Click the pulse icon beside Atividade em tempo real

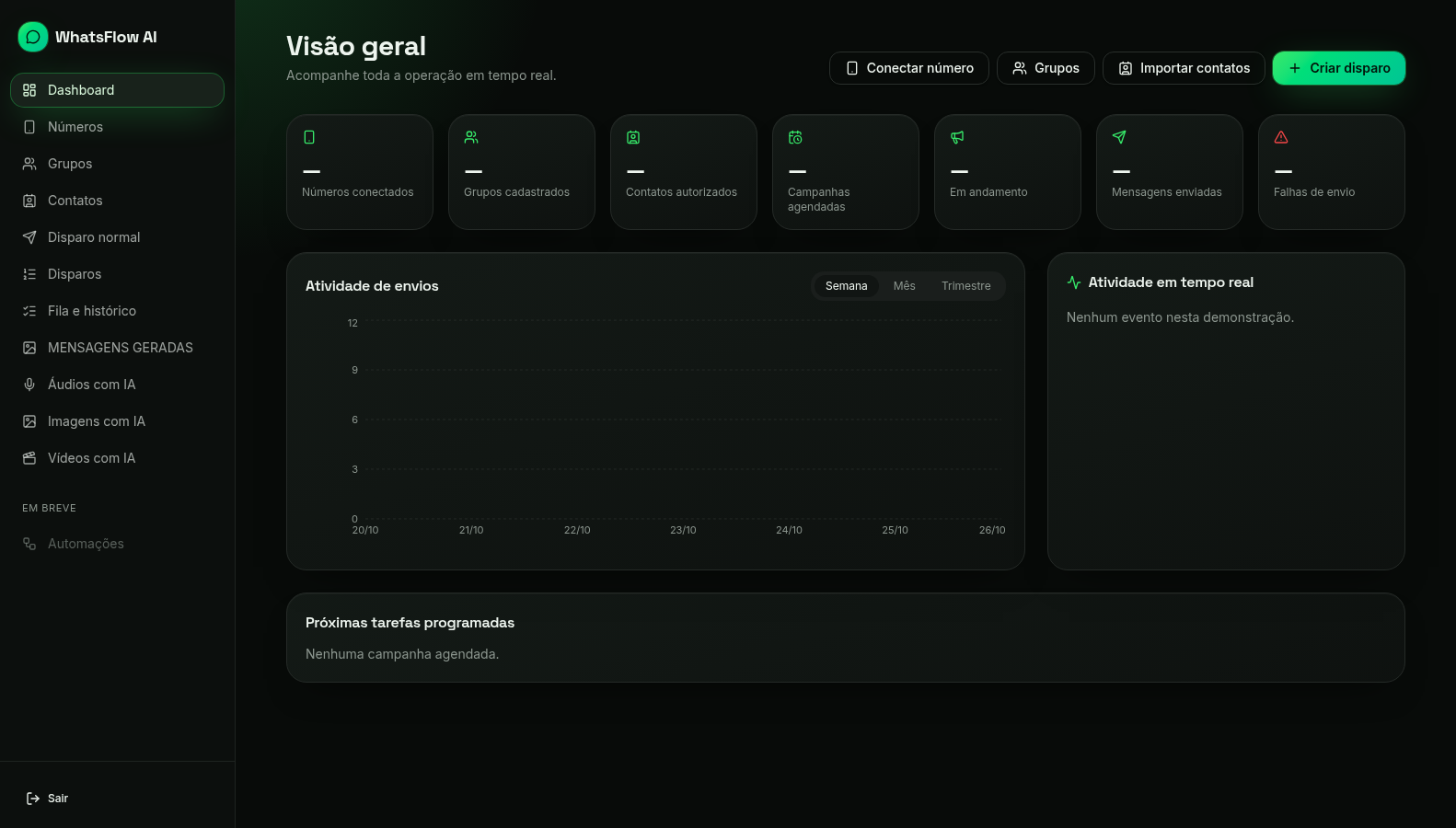pos(1074,282)
